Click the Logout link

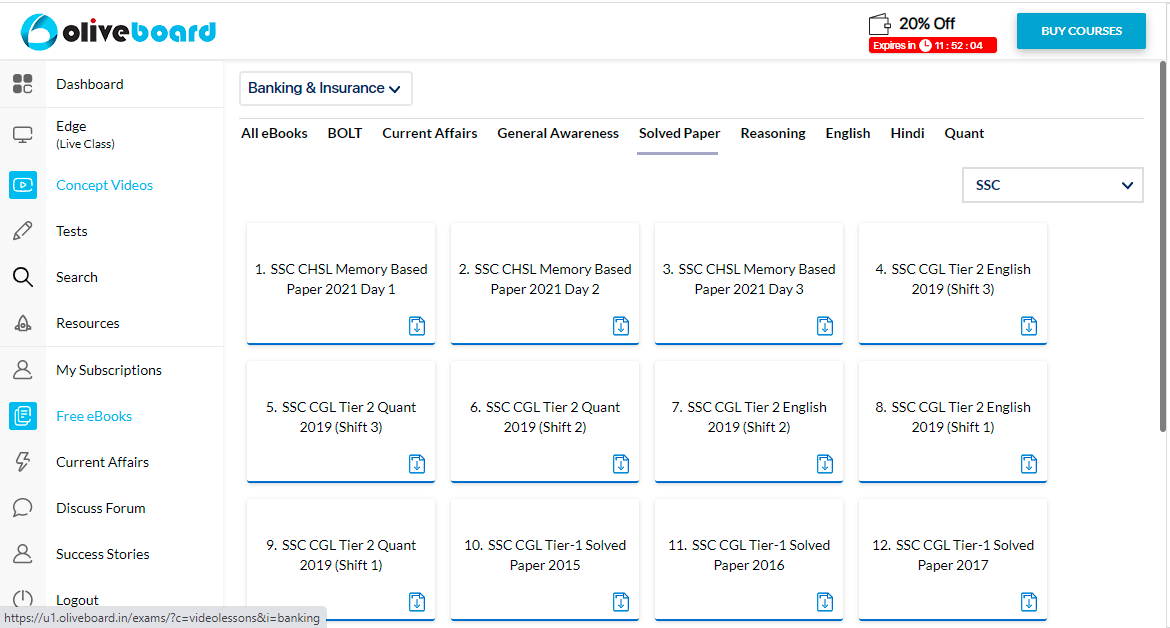pyautogui.click(x=77, y=600)
